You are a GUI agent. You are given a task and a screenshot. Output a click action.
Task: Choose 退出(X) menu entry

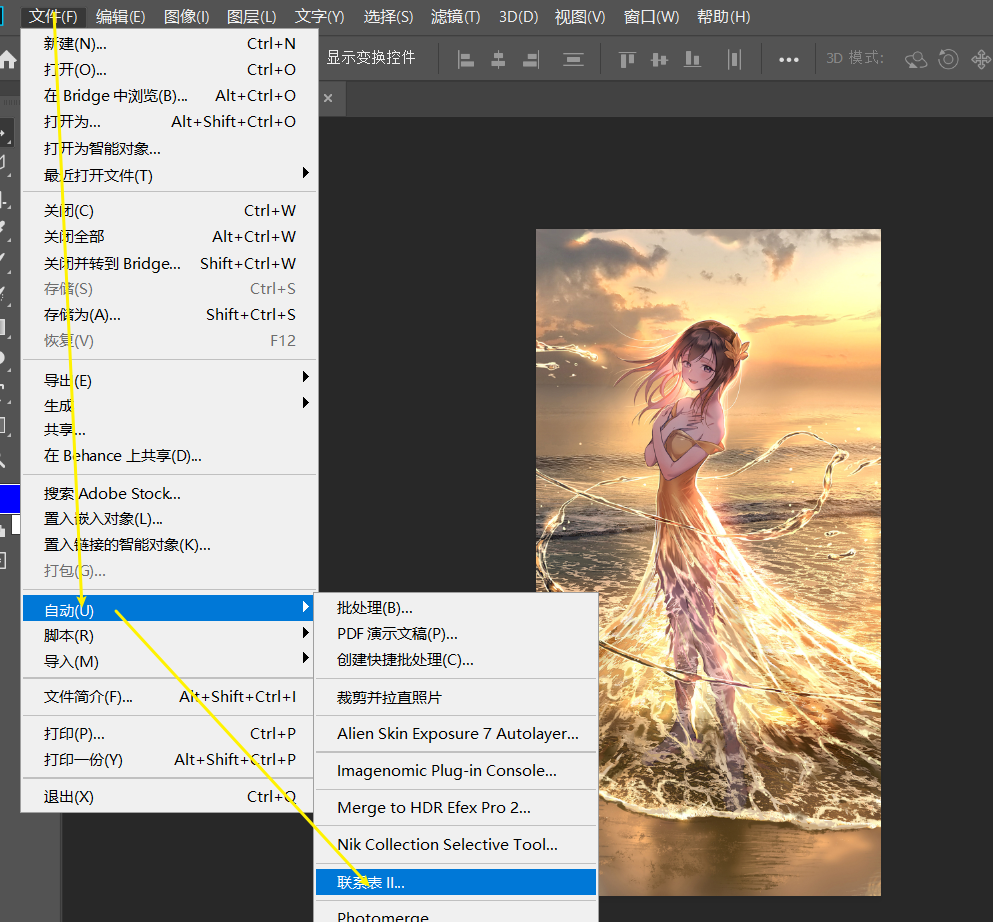click(169, 797)
